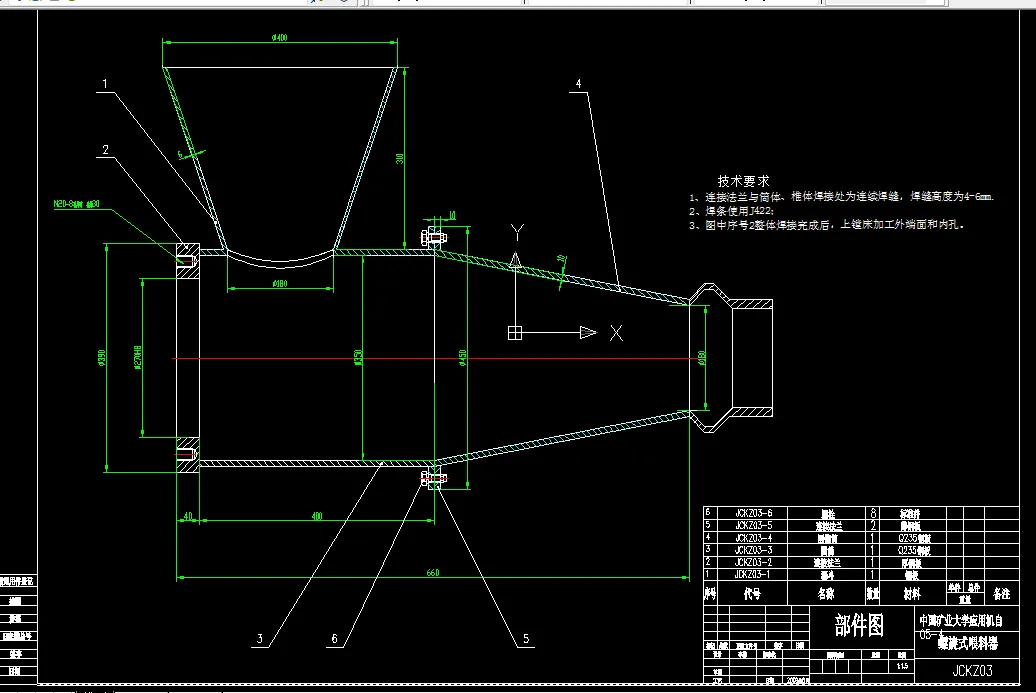The width and height of the screenshot is (1036, 693).
Task: Select cell "JCKZ03-4" in parts list
Action: (753, 538)
